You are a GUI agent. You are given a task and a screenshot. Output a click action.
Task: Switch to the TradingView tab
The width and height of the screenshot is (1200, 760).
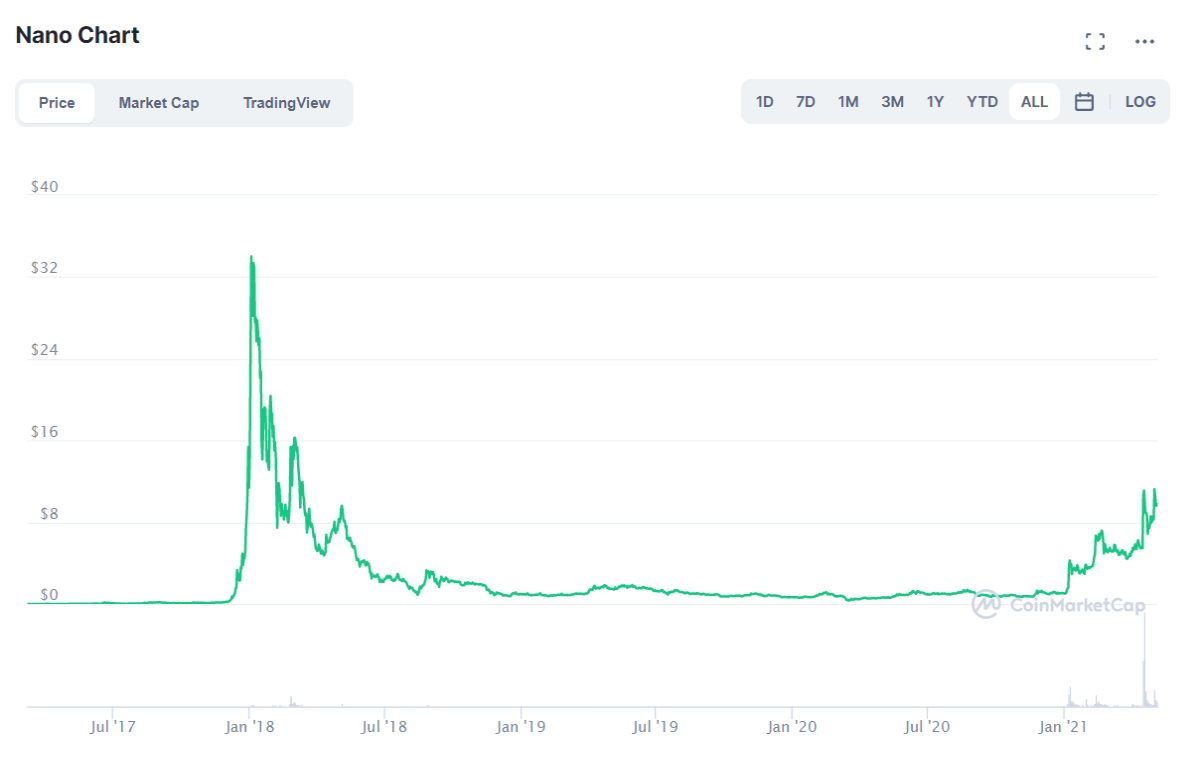tap(287, 103)
